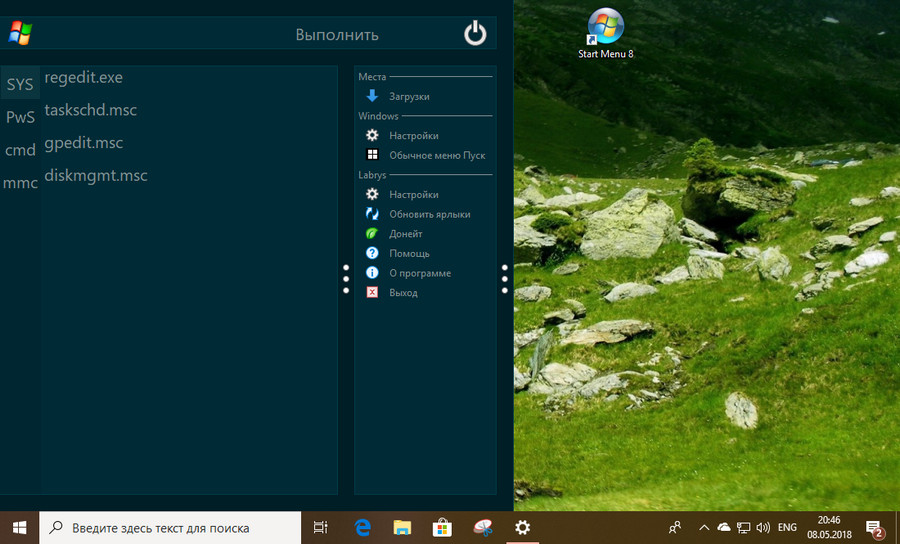Run taskschd.msc entry
This screenshot has height=544, width=900.
(x=91, y=111)
